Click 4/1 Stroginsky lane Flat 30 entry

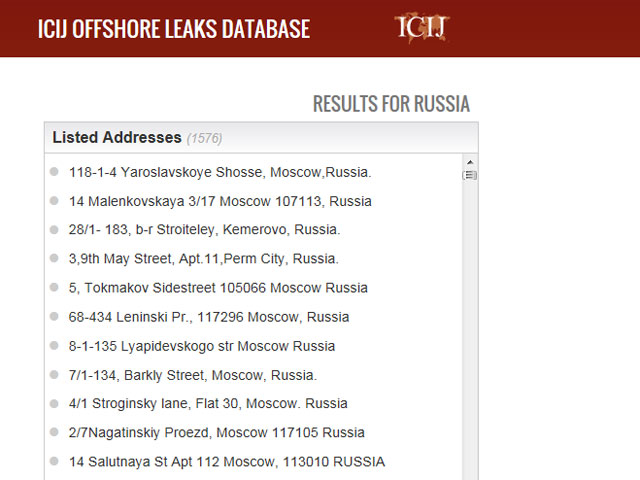click(208, 404)
